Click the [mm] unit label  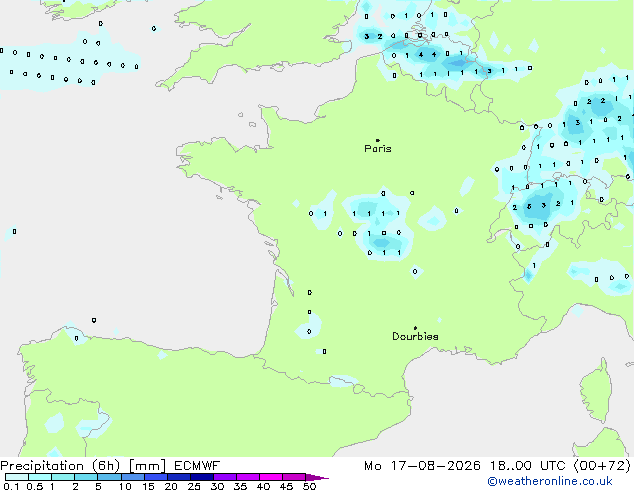(147, 466)
